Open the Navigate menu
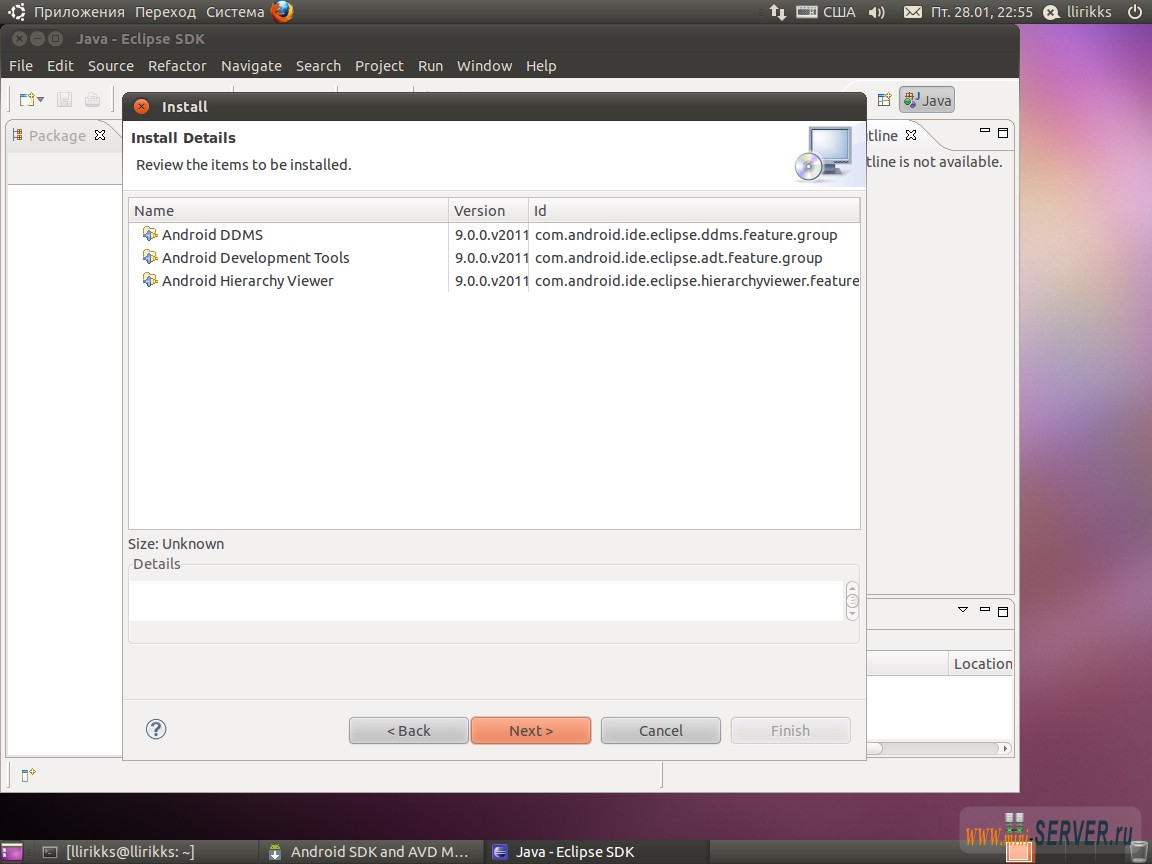The height and width of the screenshot is (864, 1152). click(x=251, y=65)
